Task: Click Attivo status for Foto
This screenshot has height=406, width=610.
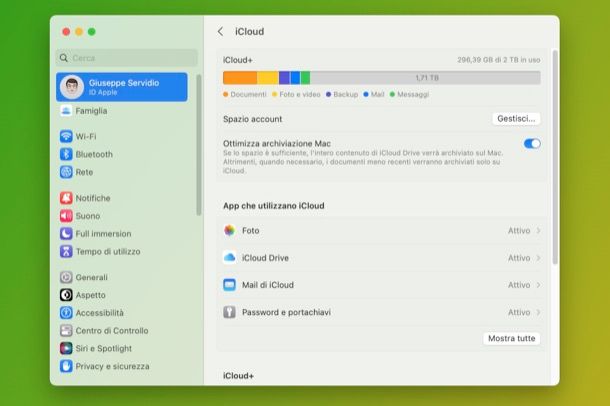Action: pos(519,231)
